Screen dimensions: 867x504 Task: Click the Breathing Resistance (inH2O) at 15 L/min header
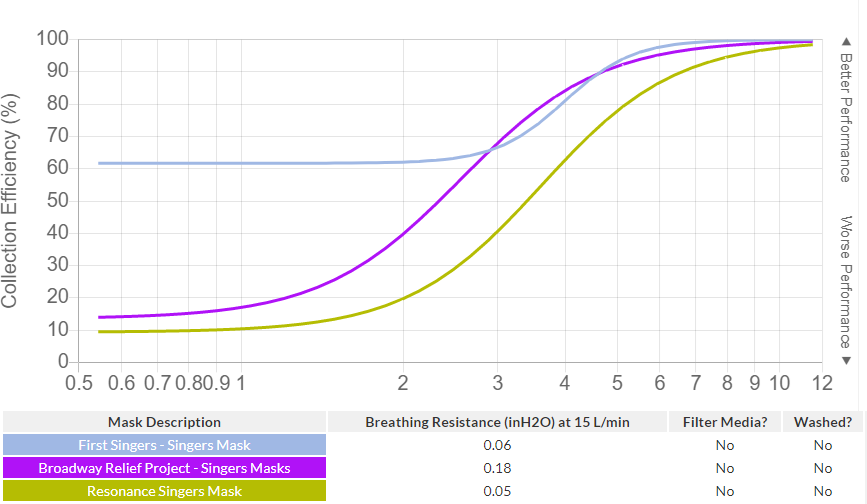pos(497,422)
